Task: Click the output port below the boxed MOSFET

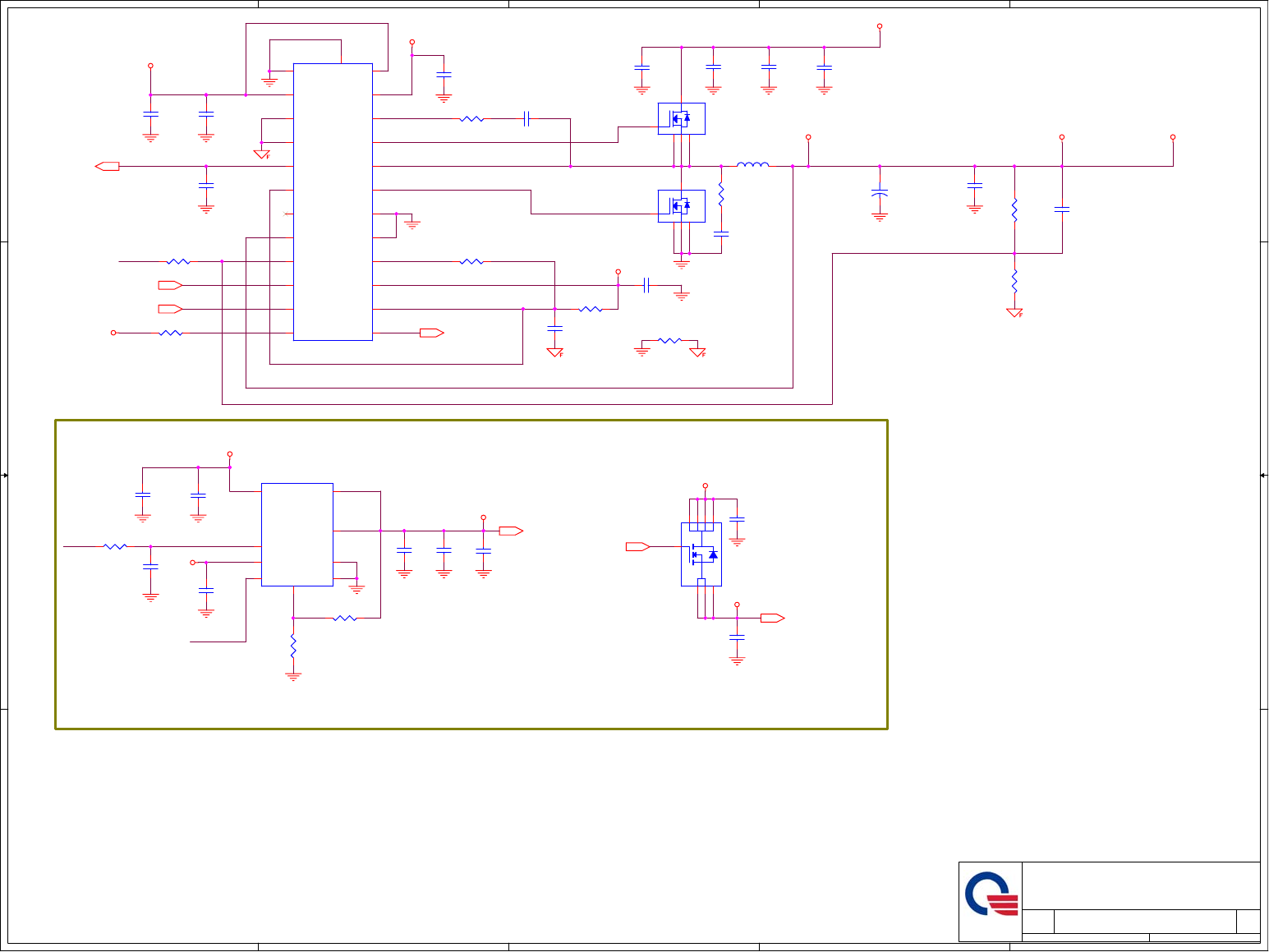Action: click(772, 619)
